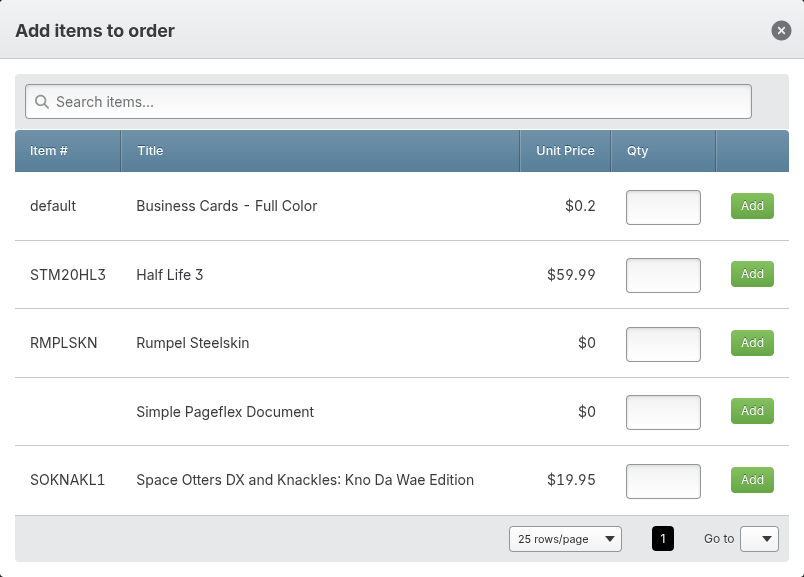Screen dimensions: 804x577
Task: Focus the Search items field
Action: tap(388, 102)
